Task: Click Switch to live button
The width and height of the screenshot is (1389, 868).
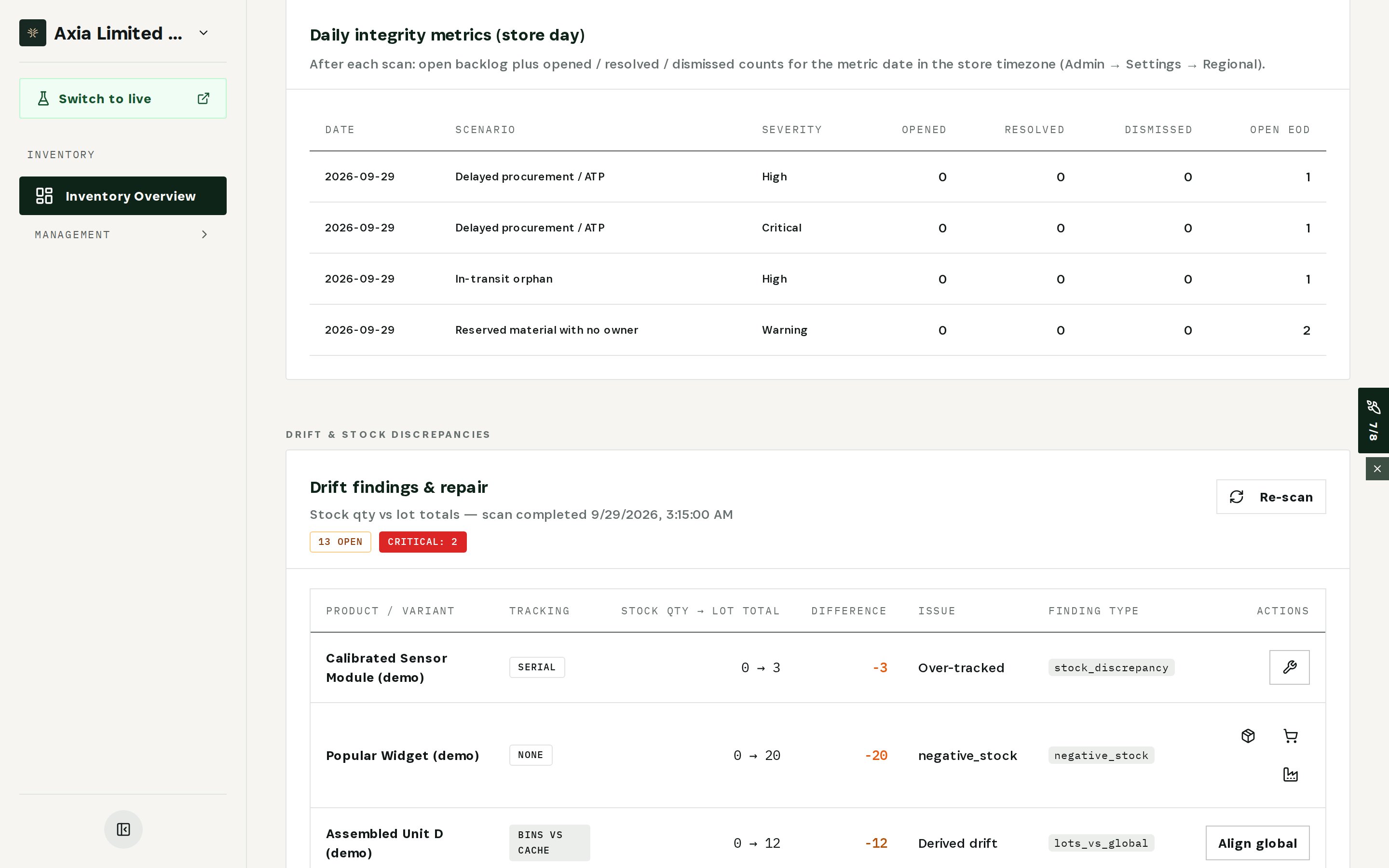Action: click(123, 98)
